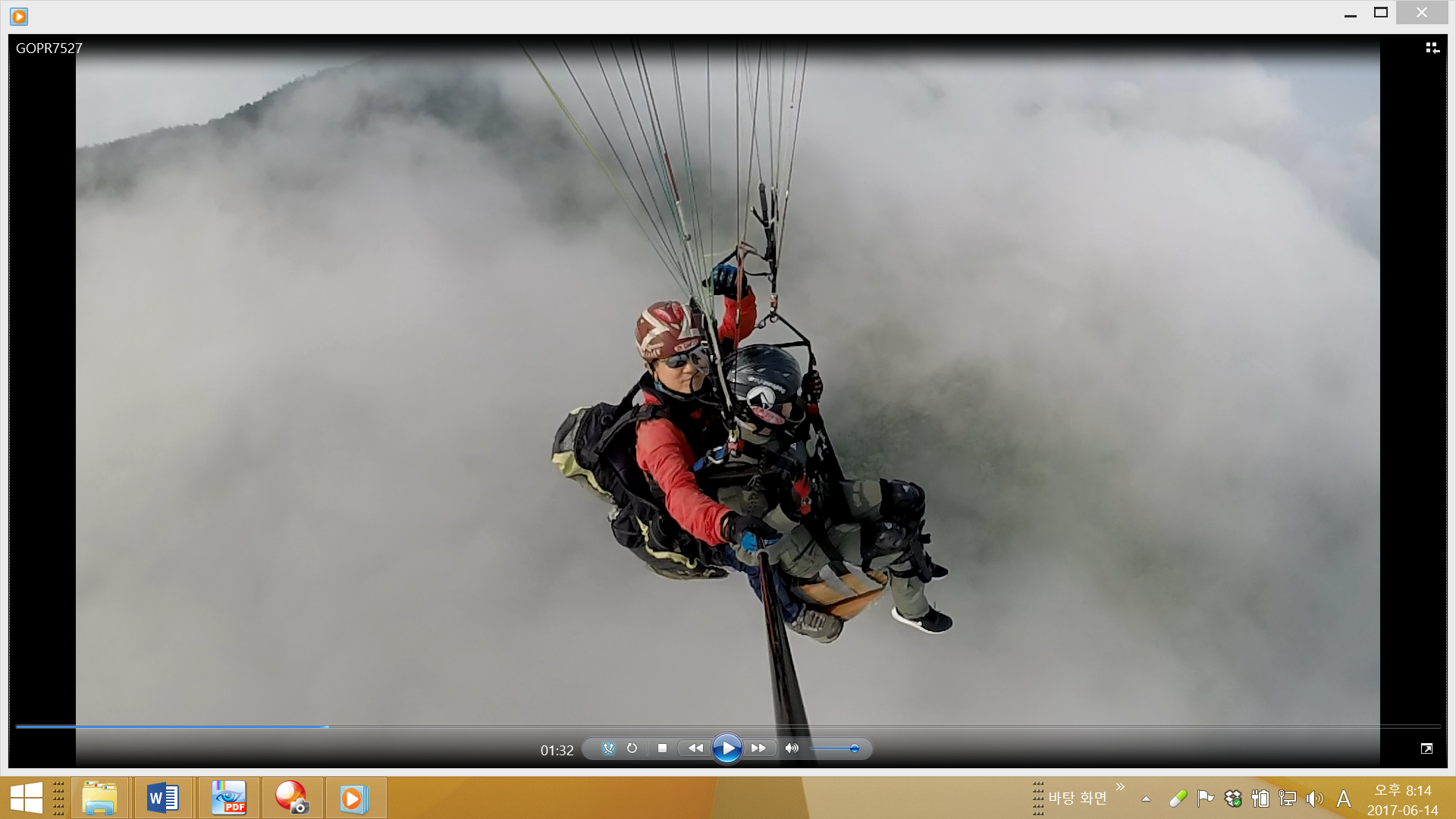
Task: Open the Windows Start button
Action: 26,798
